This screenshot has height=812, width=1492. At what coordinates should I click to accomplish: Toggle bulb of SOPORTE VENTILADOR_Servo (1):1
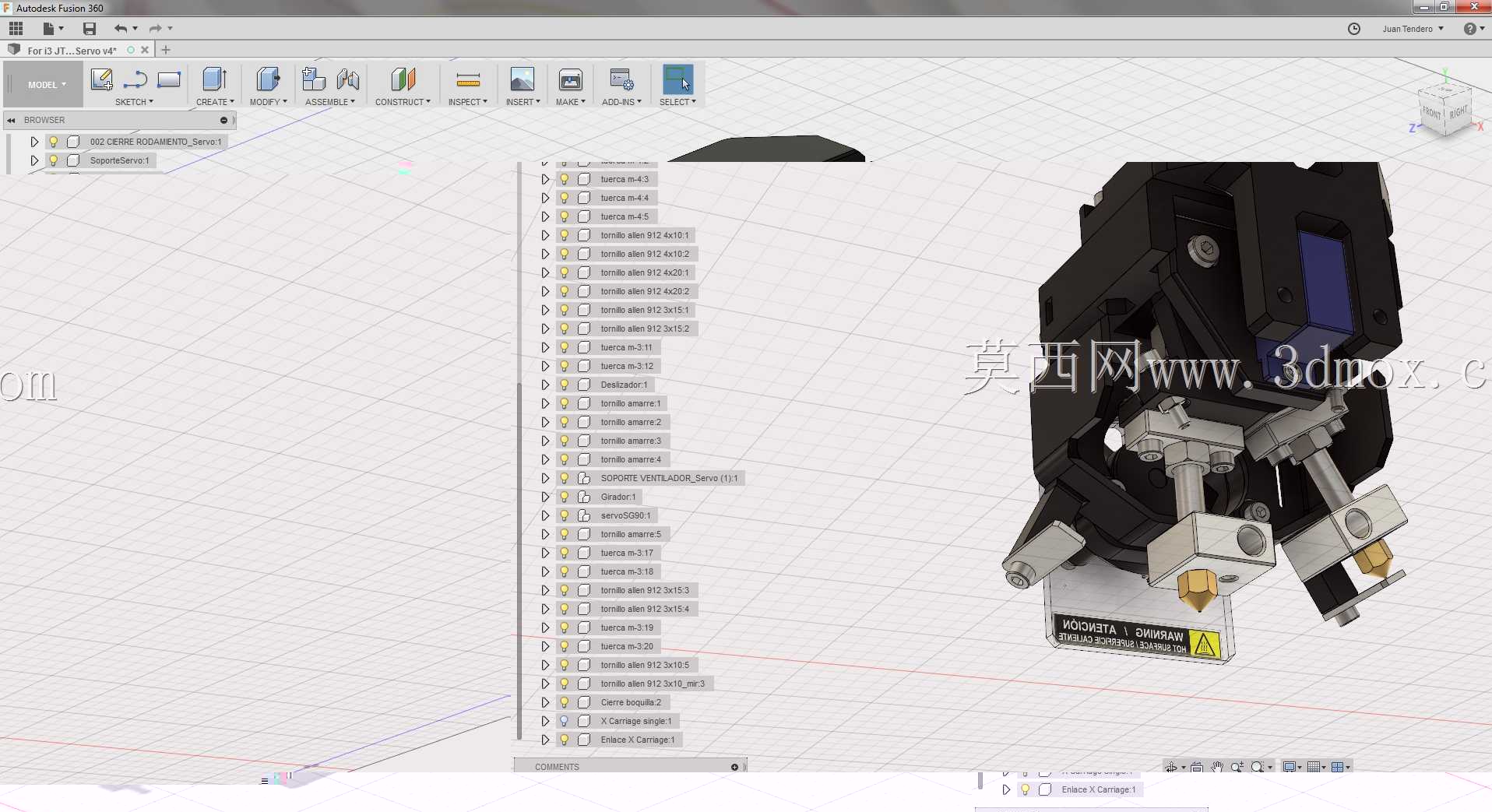coord(565,478)
